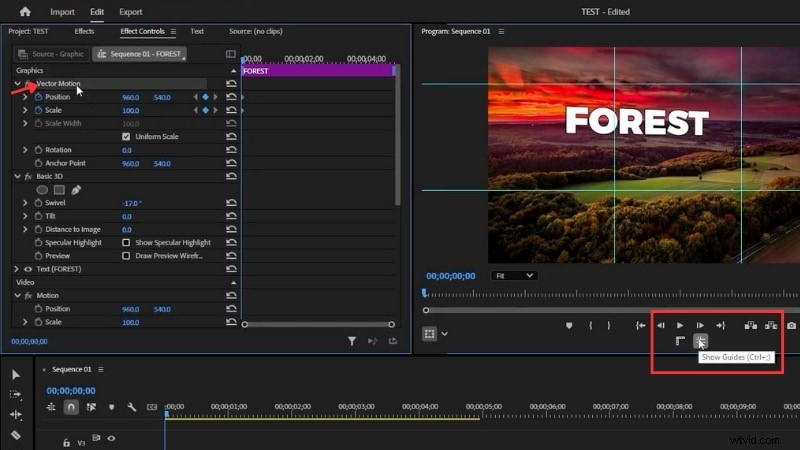Viewport: 800px width, 450px height.
Task: Open the filter properties funnel icon
Action: tap(352, 341)
